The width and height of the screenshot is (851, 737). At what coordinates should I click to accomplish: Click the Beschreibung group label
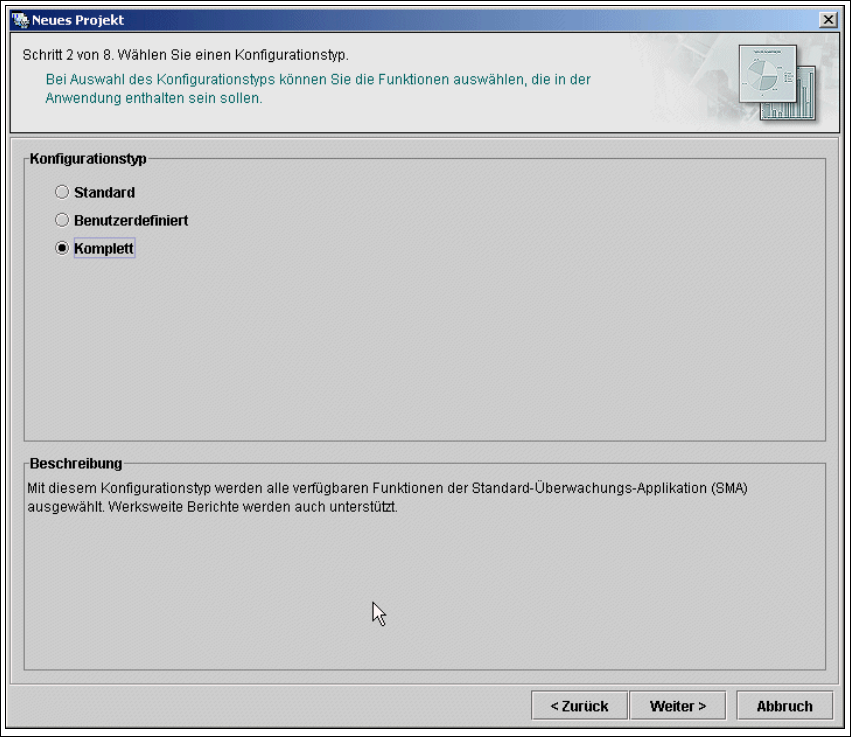pyautogui.click(x=75, y=463)
